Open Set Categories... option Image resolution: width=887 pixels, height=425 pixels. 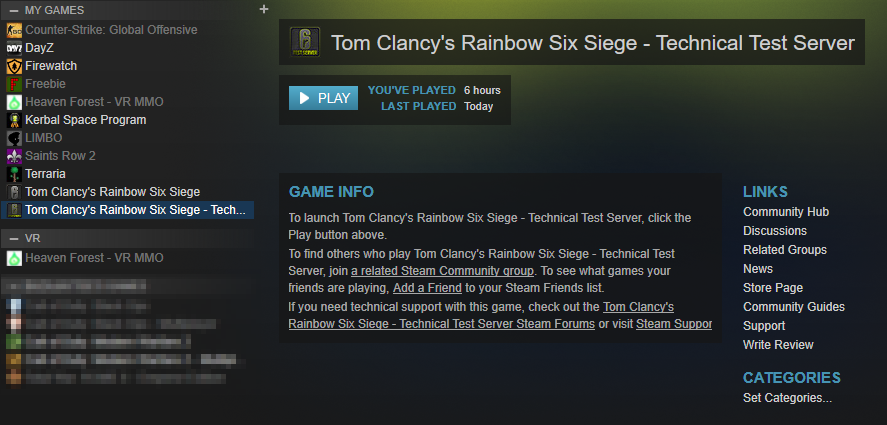[787, 398]
